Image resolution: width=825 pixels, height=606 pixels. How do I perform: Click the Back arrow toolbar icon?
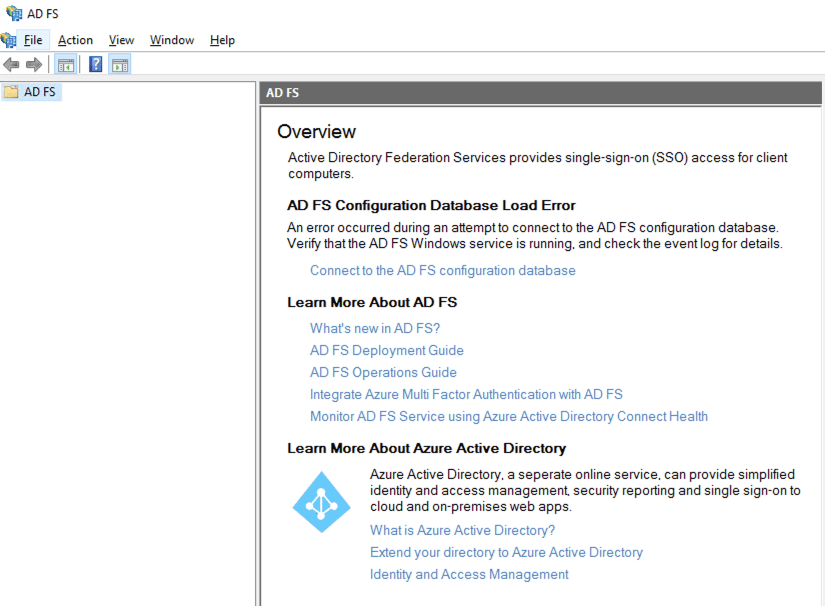coord(11,65)
